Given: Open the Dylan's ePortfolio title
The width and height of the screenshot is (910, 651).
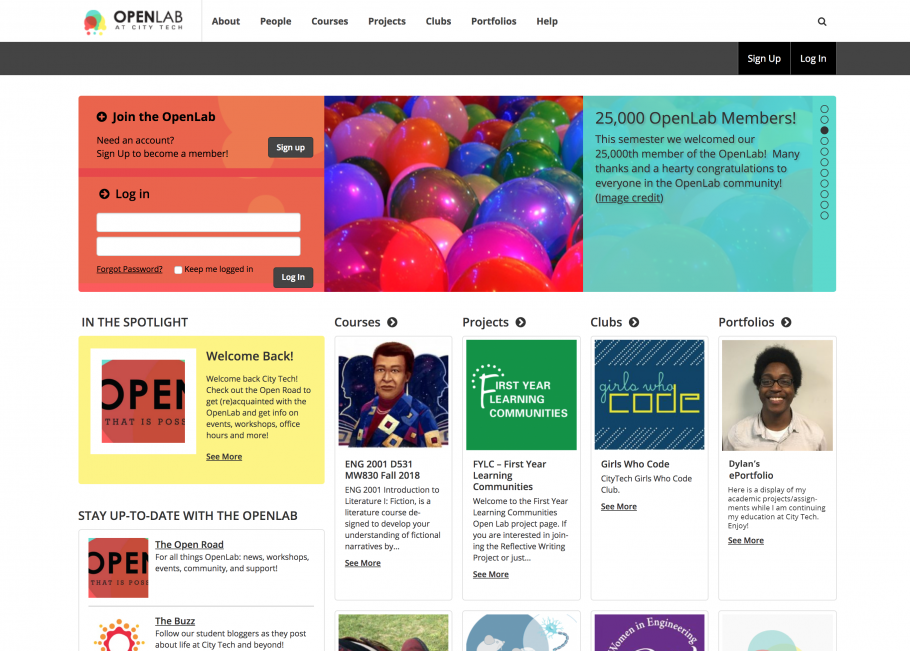Looking at the screenshot, I should 751,469.
